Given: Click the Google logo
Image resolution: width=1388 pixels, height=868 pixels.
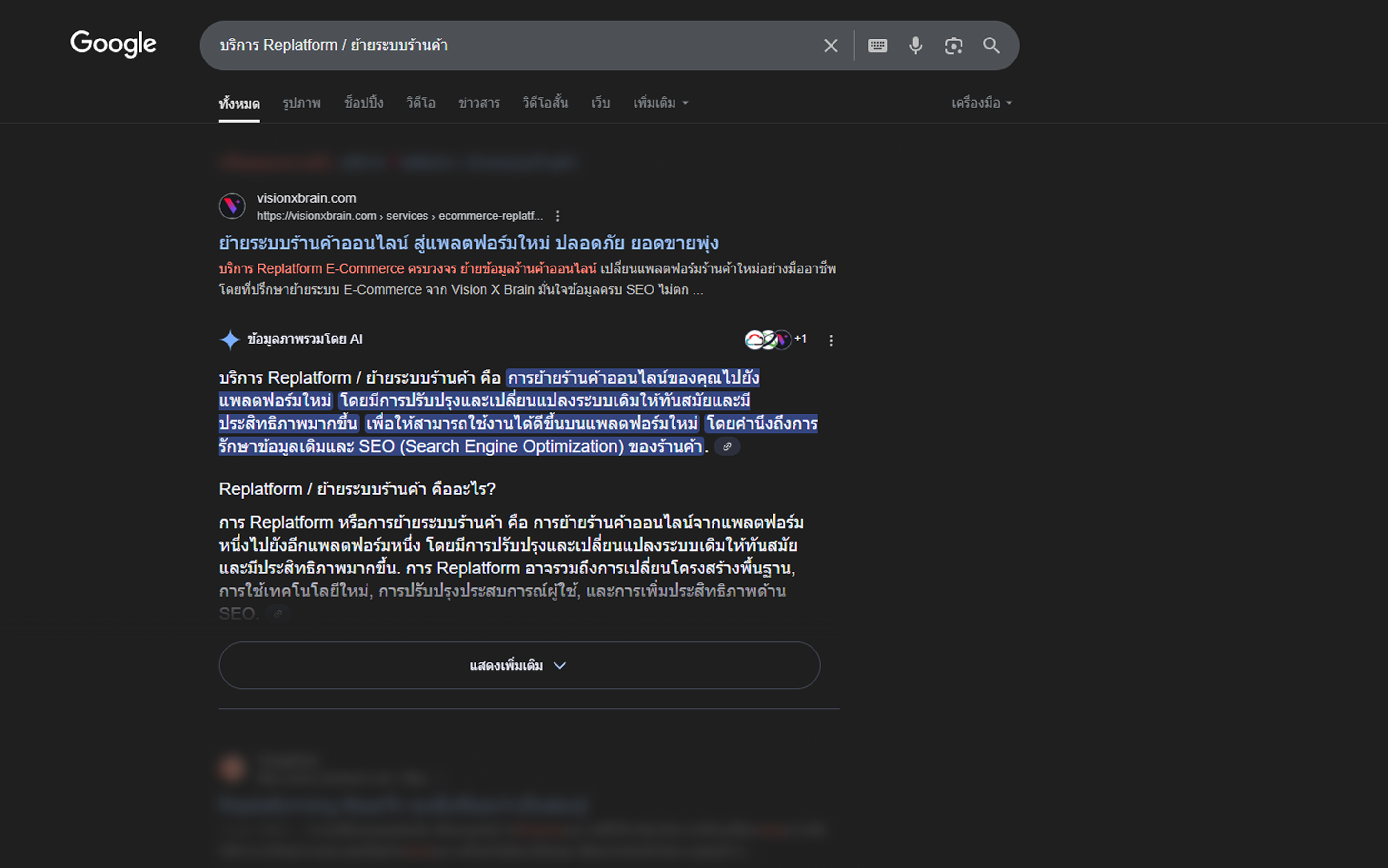Looking at the screenshot, I should (x=113, y=44).
